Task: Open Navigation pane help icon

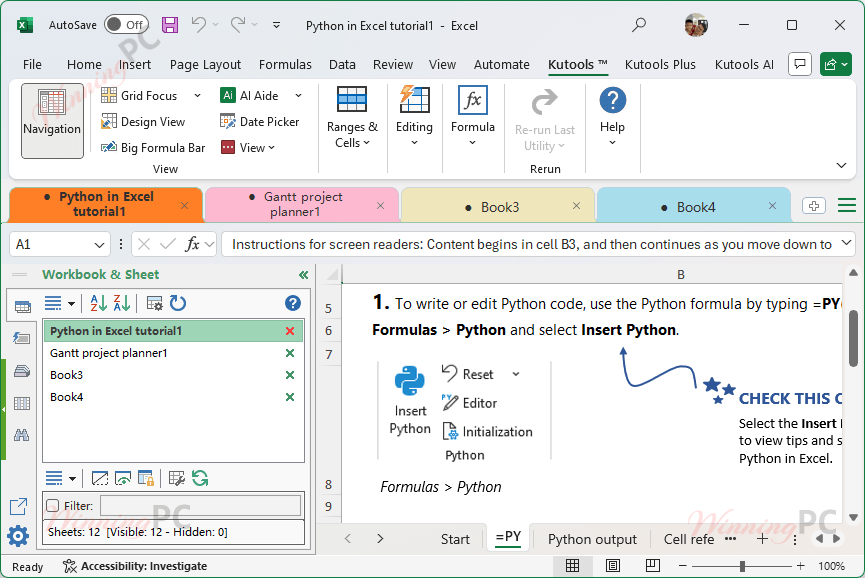Action: coord(293,303)
